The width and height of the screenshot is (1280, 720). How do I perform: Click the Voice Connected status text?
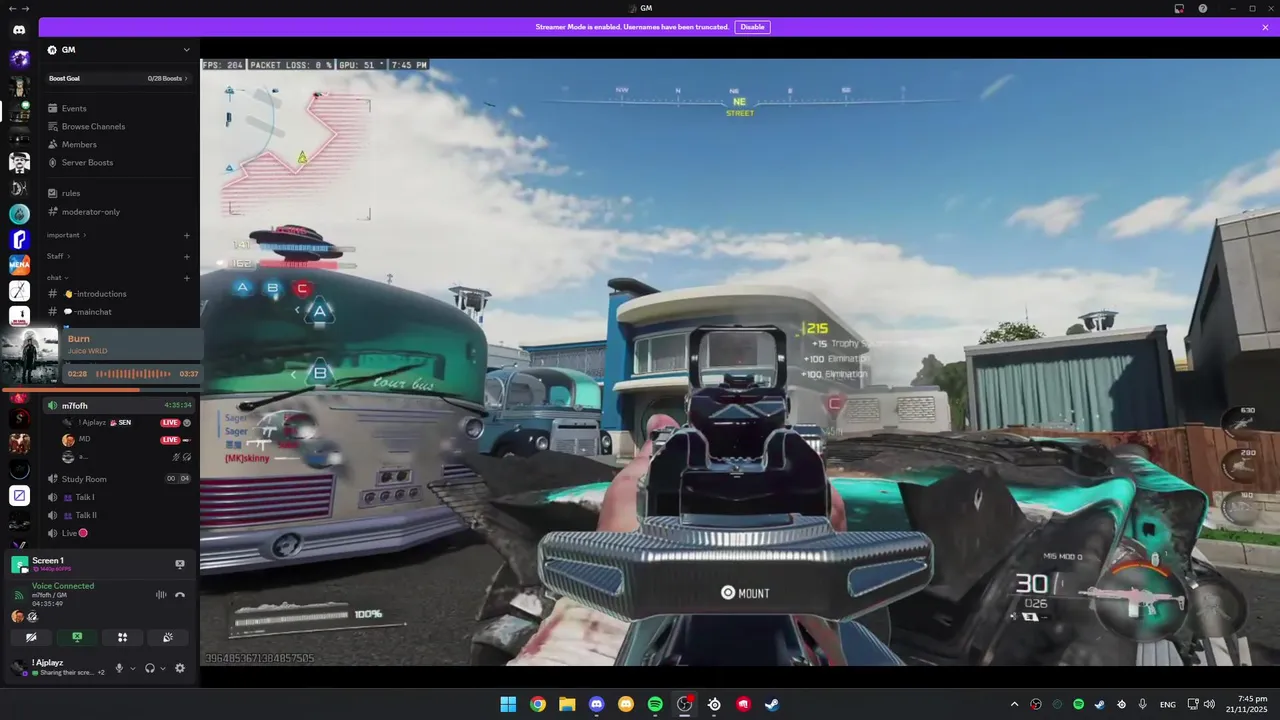pos(63,586)
